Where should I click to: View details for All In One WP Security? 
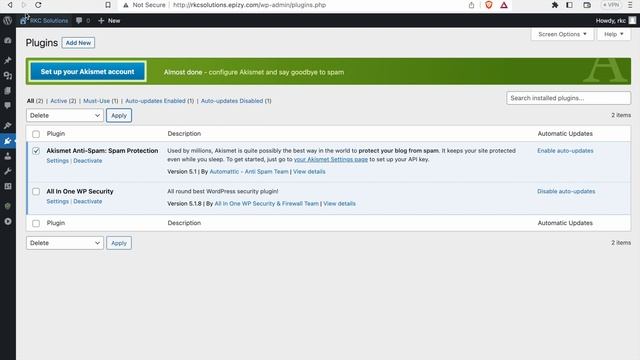coord(339,204)
